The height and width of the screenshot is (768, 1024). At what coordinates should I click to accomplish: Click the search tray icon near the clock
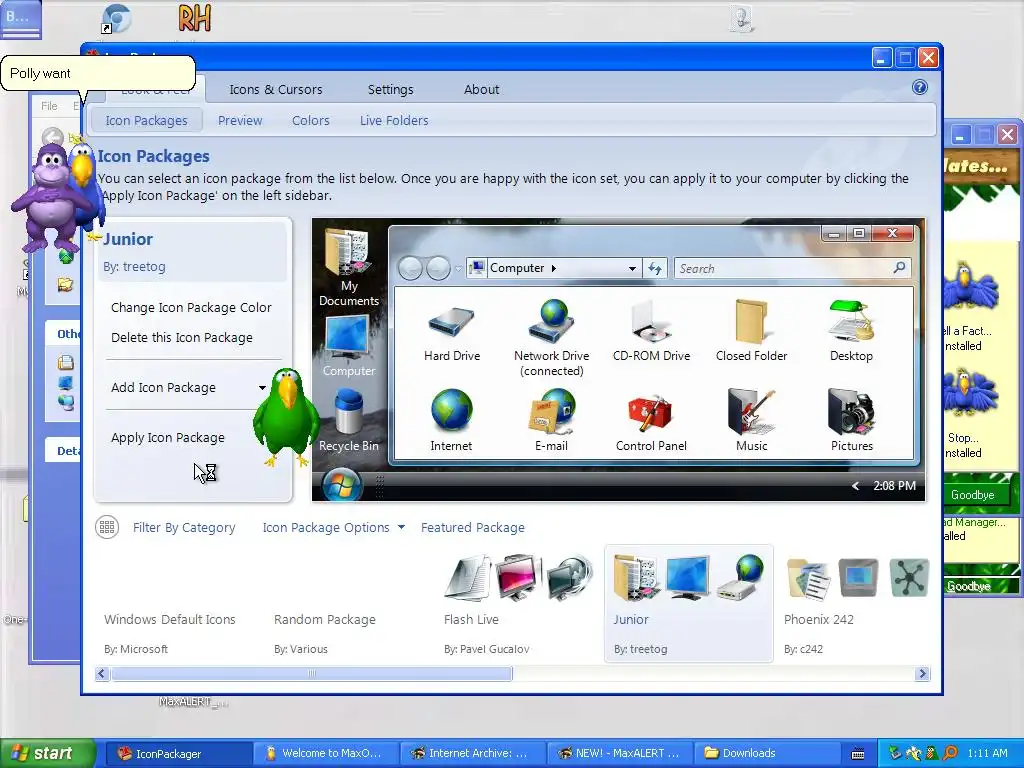tap(950, 753)
